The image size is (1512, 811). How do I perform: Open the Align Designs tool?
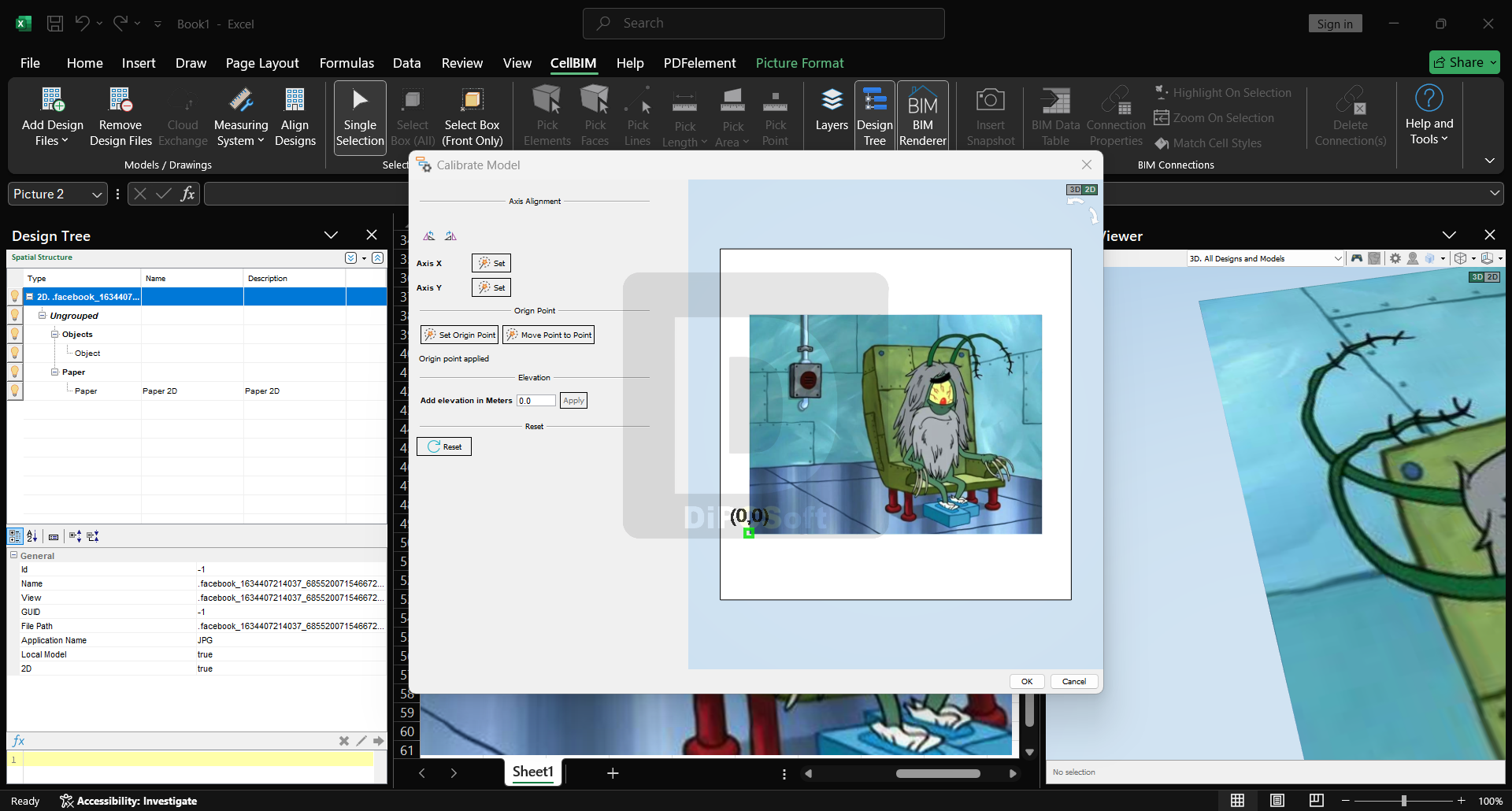pos(295,117)
